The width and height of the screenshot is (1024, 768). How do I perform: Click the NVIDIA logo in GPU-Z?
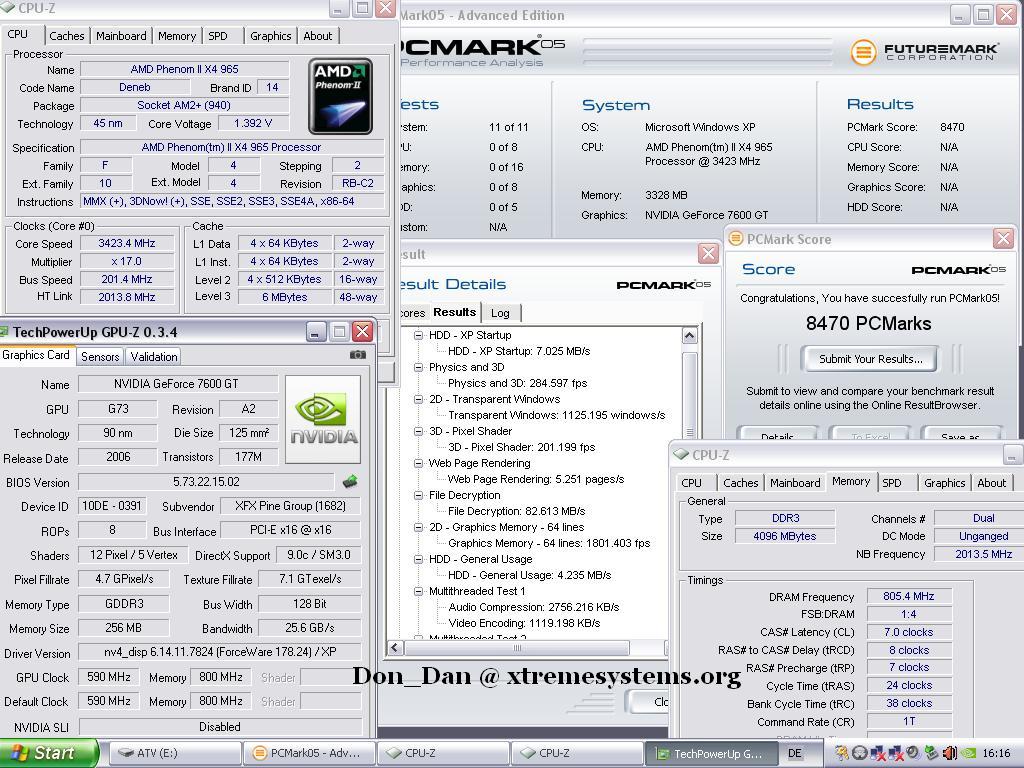coord(323,419)
